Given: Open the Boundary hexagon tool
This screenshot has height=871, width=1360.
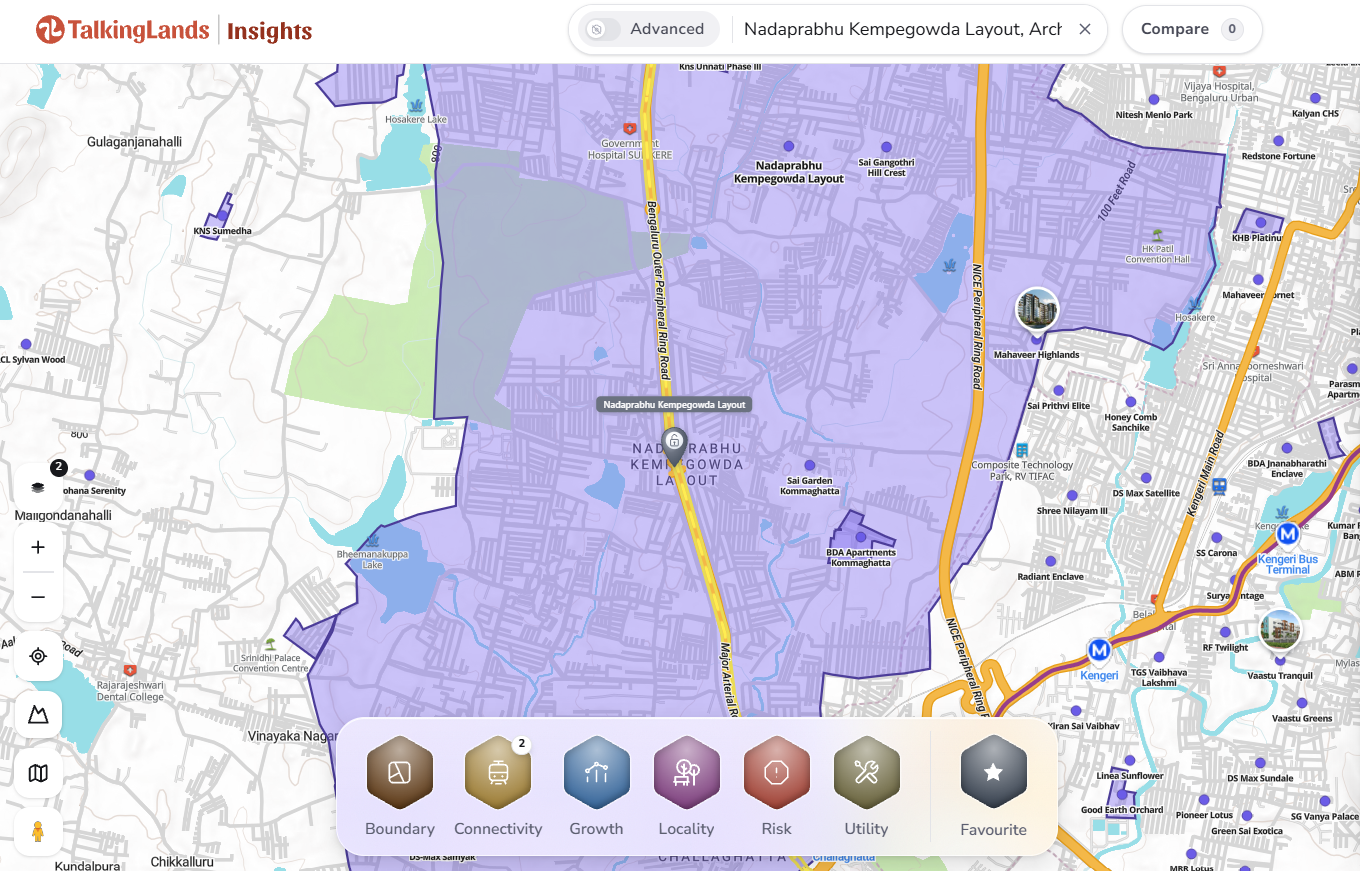Looking at the screenshot, I should 400,772.
